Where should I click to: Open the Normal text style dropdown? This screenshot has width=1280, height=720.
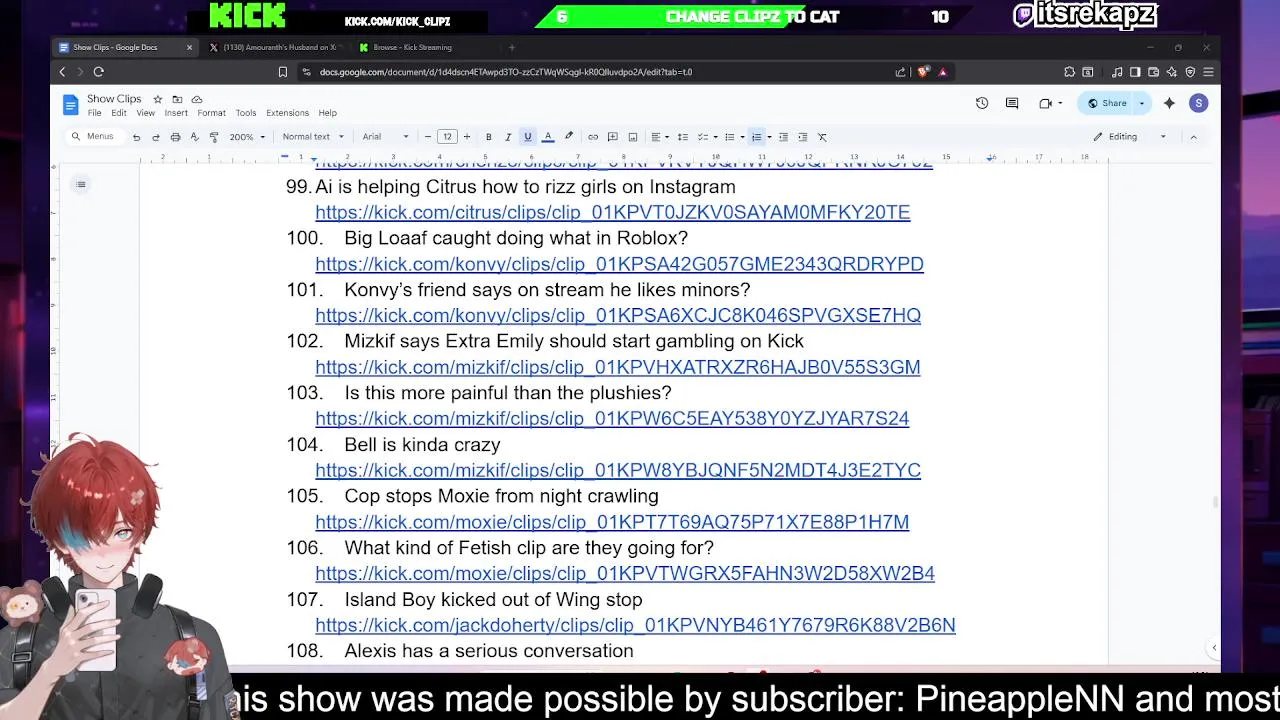313,137
